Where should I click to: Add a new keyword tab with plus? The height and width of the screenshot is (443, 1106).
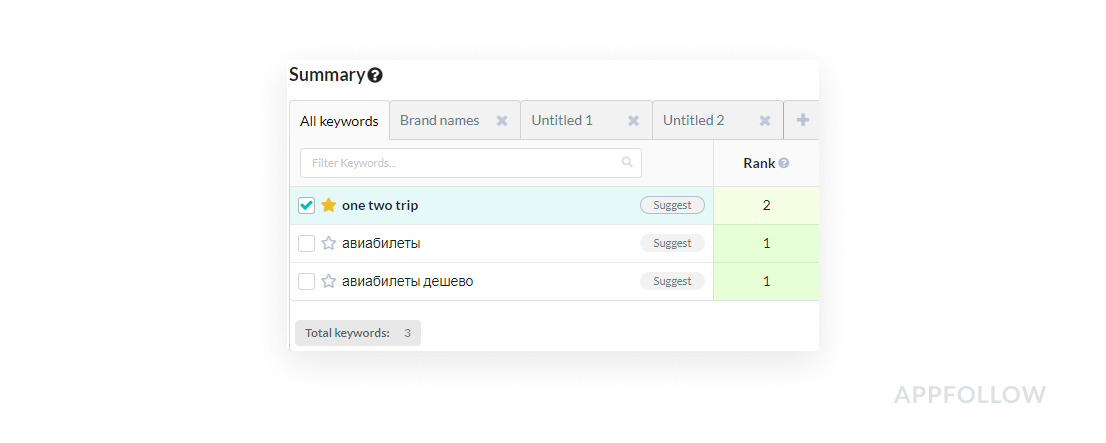(x=802, y=120)
